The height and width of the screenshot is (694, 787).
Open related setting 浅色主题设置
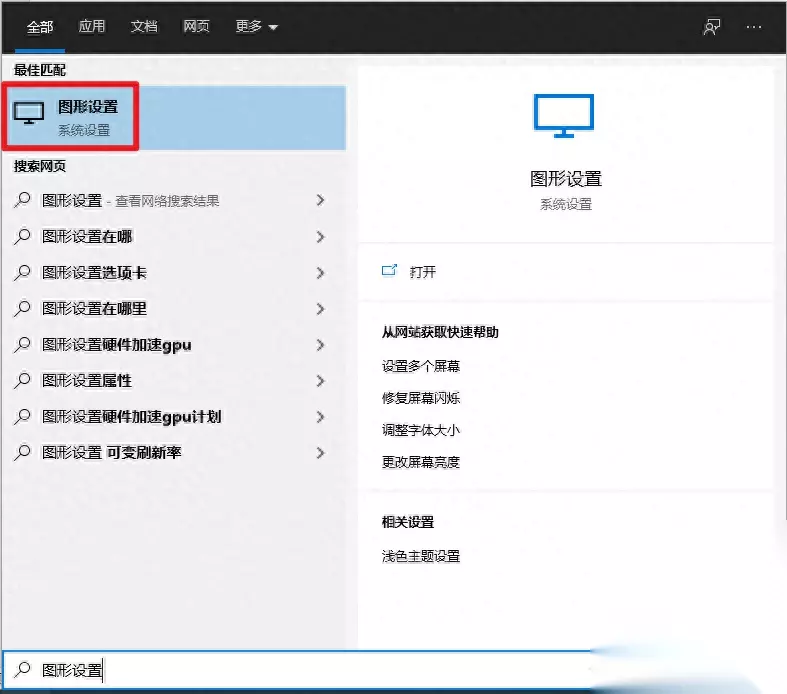coord(421,556)
